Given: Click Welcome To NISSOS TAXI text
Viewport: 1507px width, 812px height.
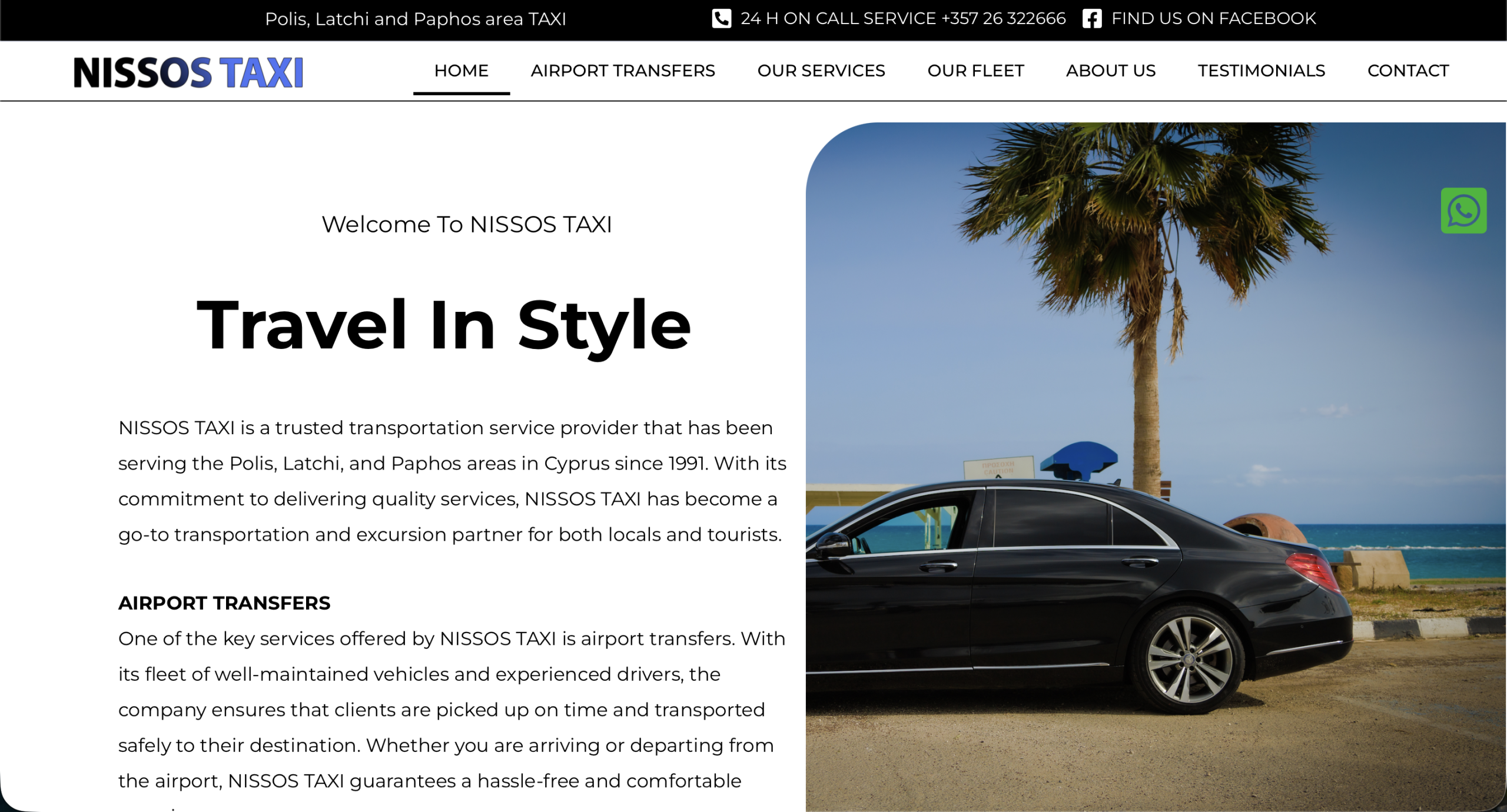Looking at the screenshot, I should pyautogui.click(x=466, y=224).
